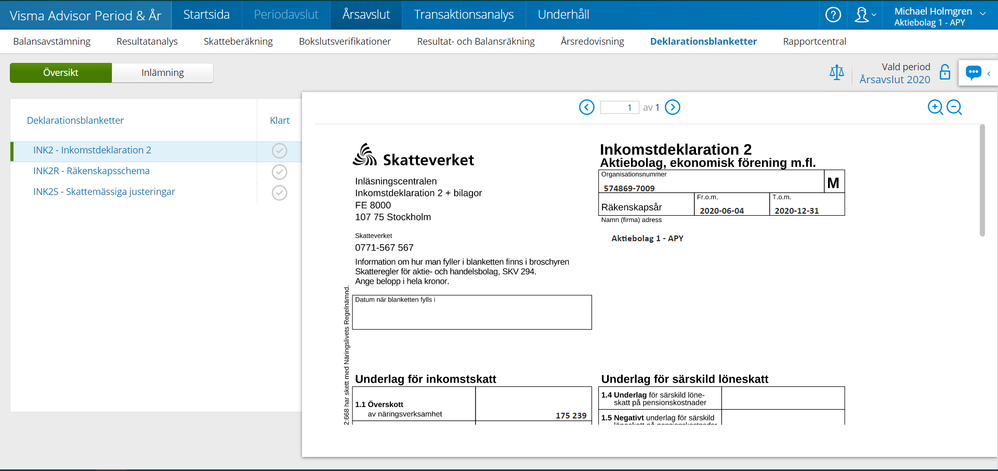Open the chat speech bubble icon
The height and width of the screenshot is (471, 998).
point(973,73)
